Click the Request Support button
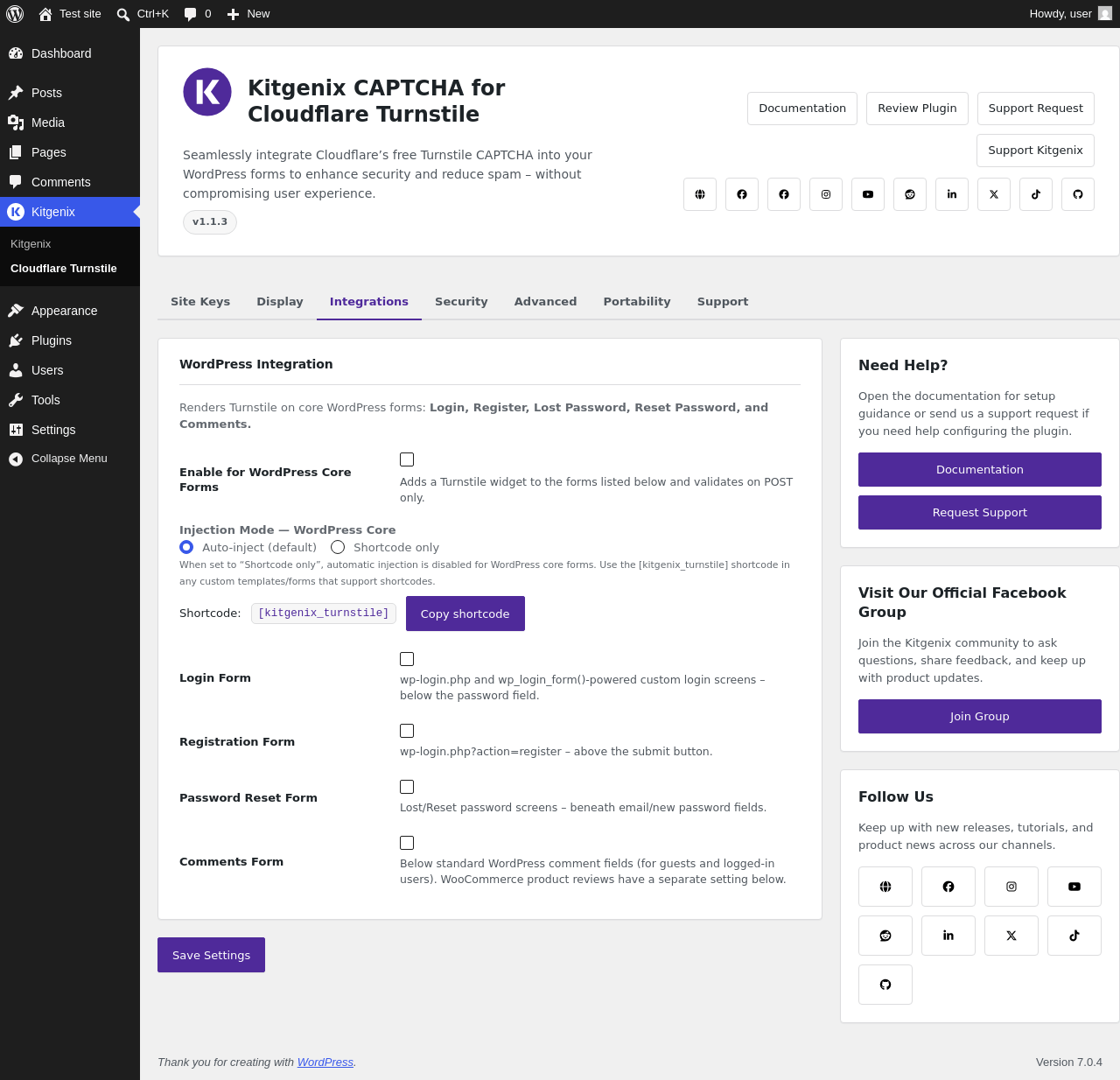The height and width of the screenshot is (1080, 1120). tap(980, 513)
